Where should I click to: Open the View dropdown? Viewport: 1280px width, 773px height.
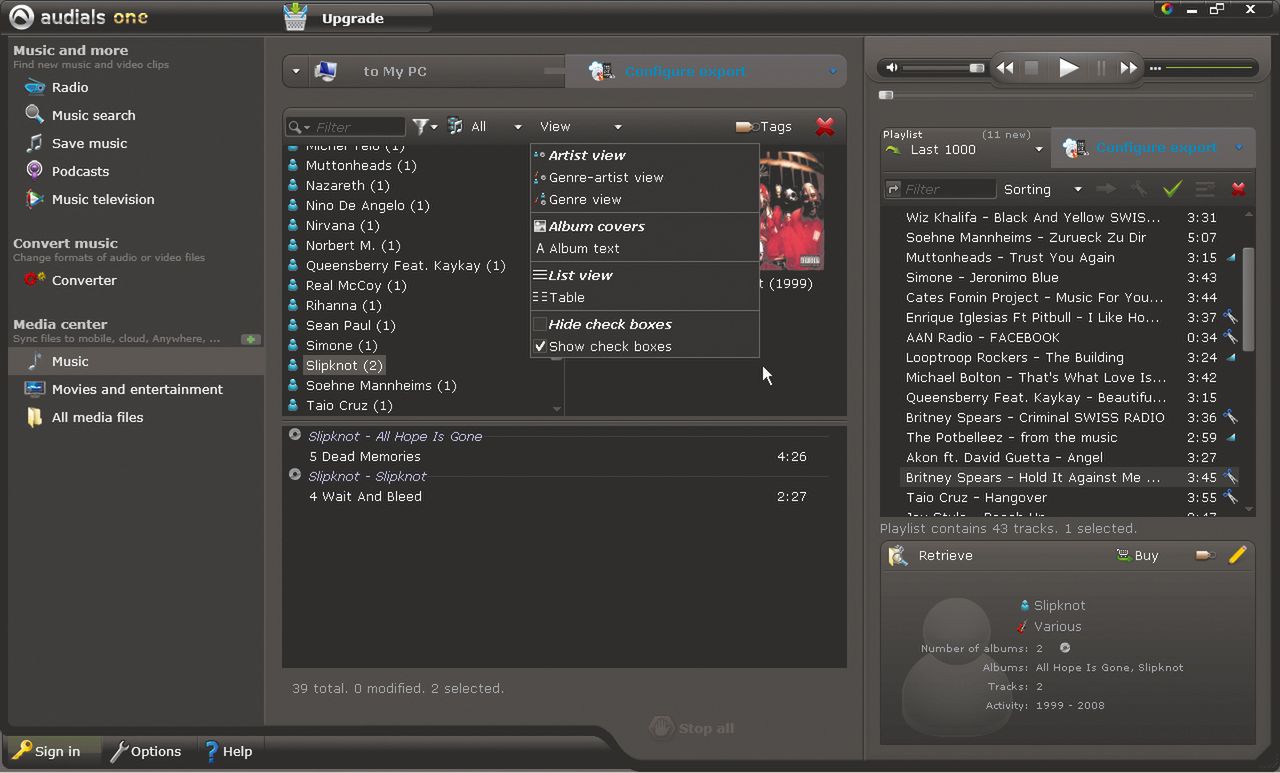tap(580, 126)
